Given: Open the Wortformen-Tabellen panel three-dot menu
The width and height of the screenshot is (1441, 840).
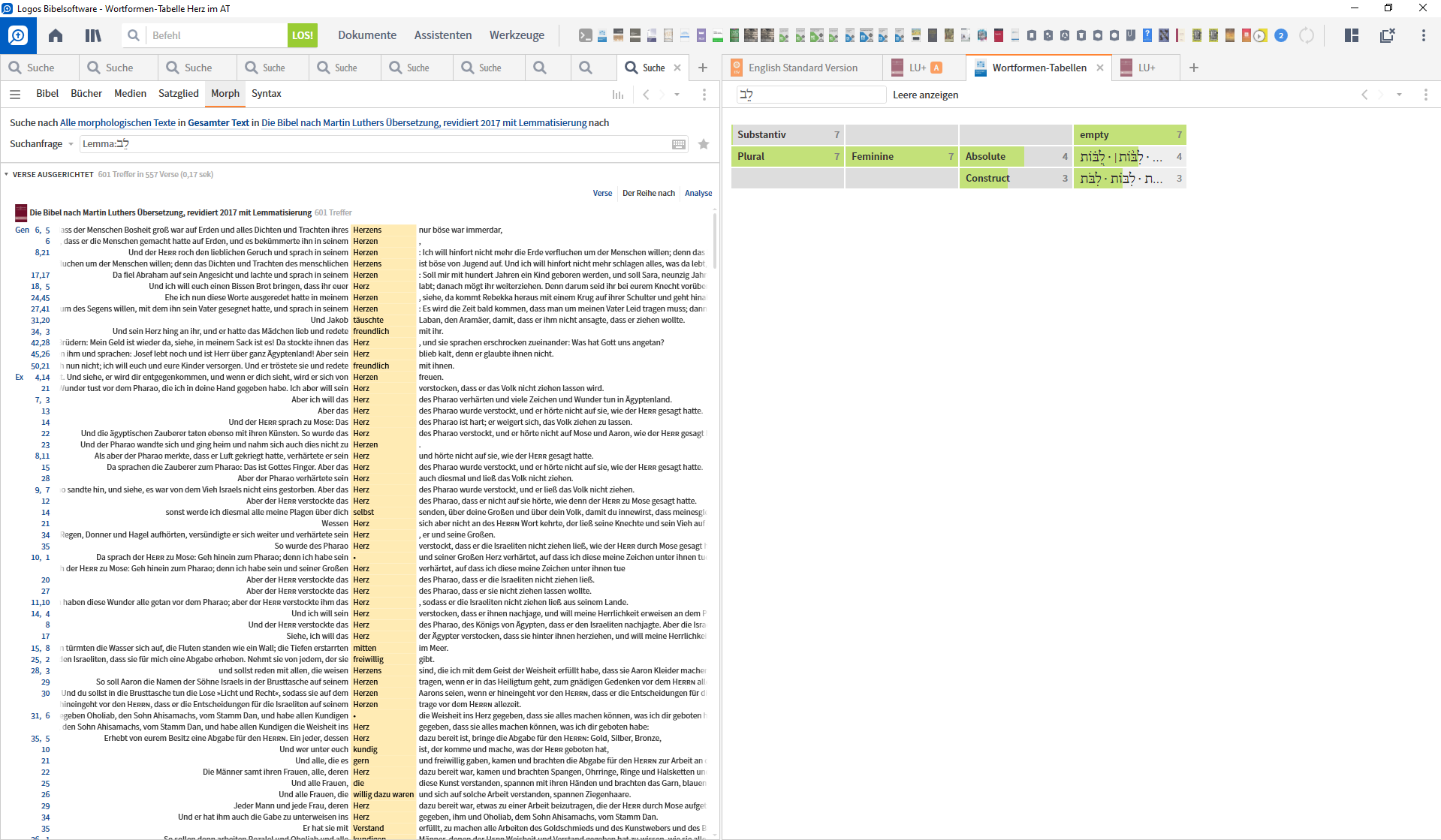Looking at the screenshot, I should click(1425, 95).
